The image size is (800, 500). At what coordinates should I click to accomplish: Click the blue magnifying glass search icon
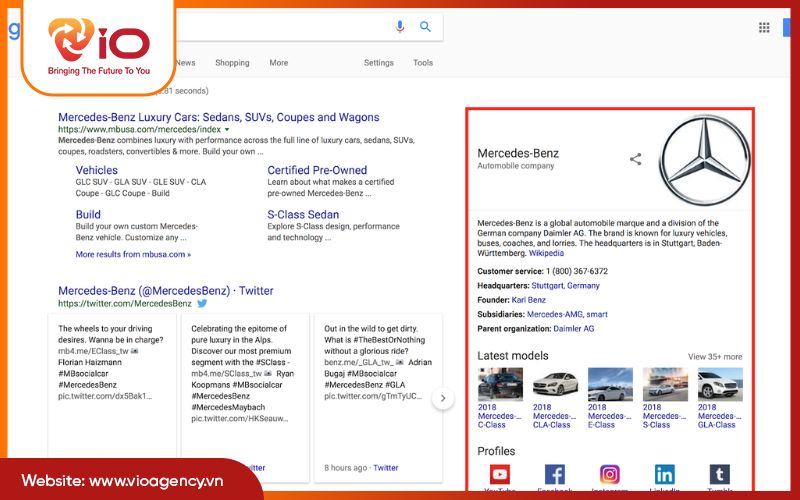[425, 27]
